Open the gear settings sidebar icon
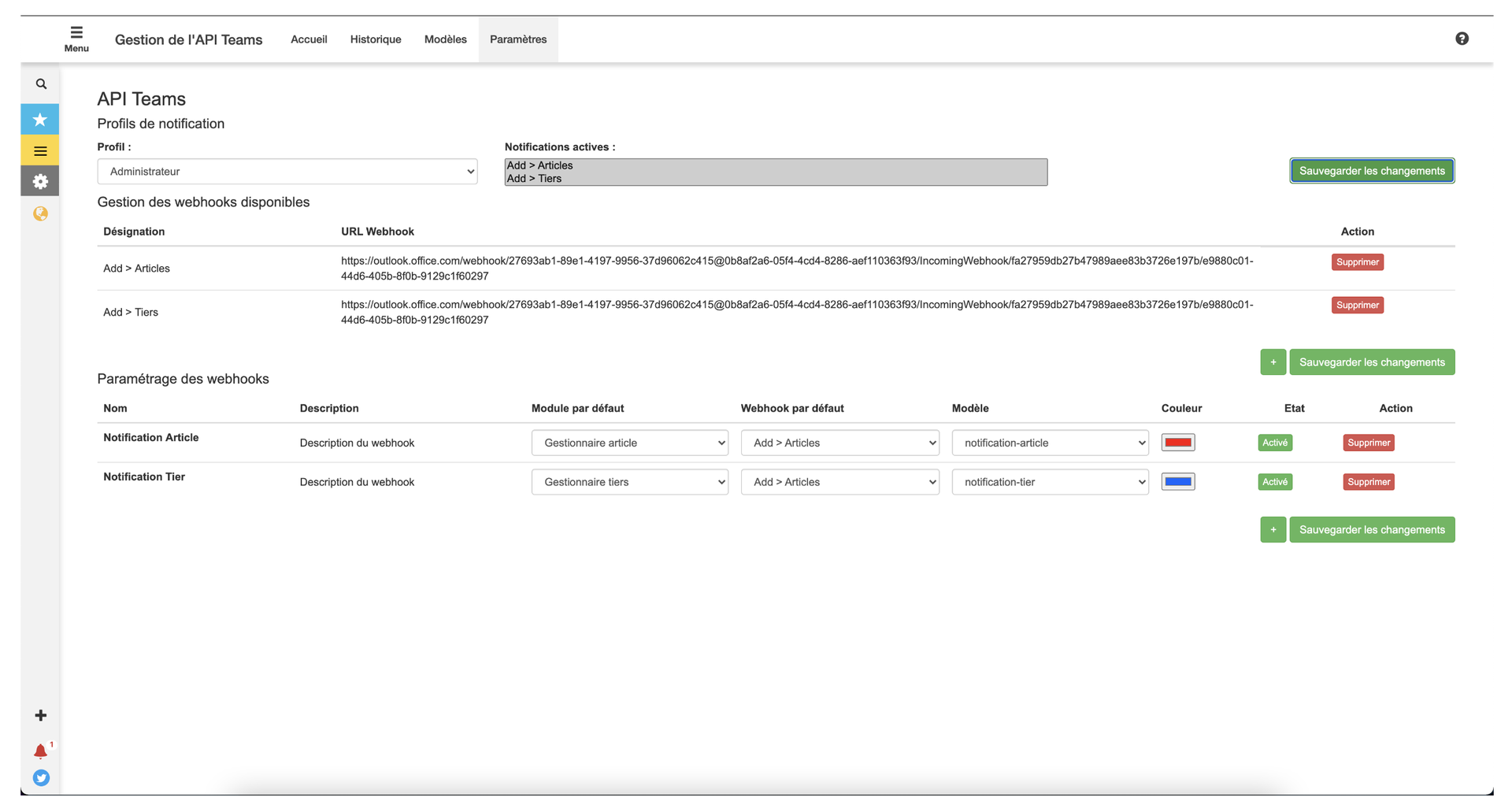1512x812 pixels. point(40,181)
